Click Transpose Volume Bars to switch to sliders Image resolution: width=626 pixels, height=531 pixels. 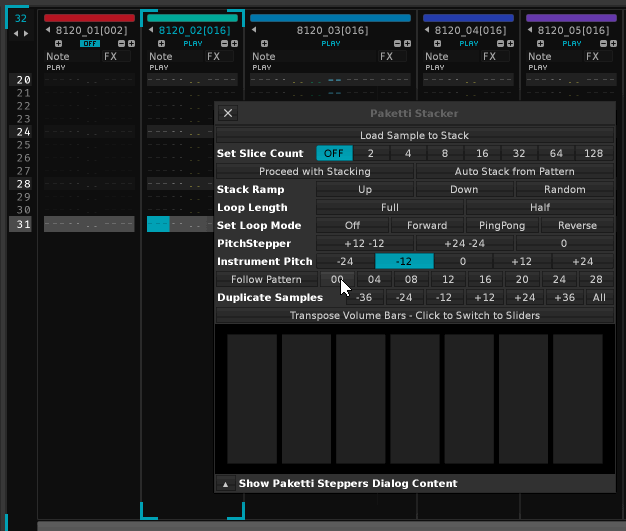click(x=415, y=316)
